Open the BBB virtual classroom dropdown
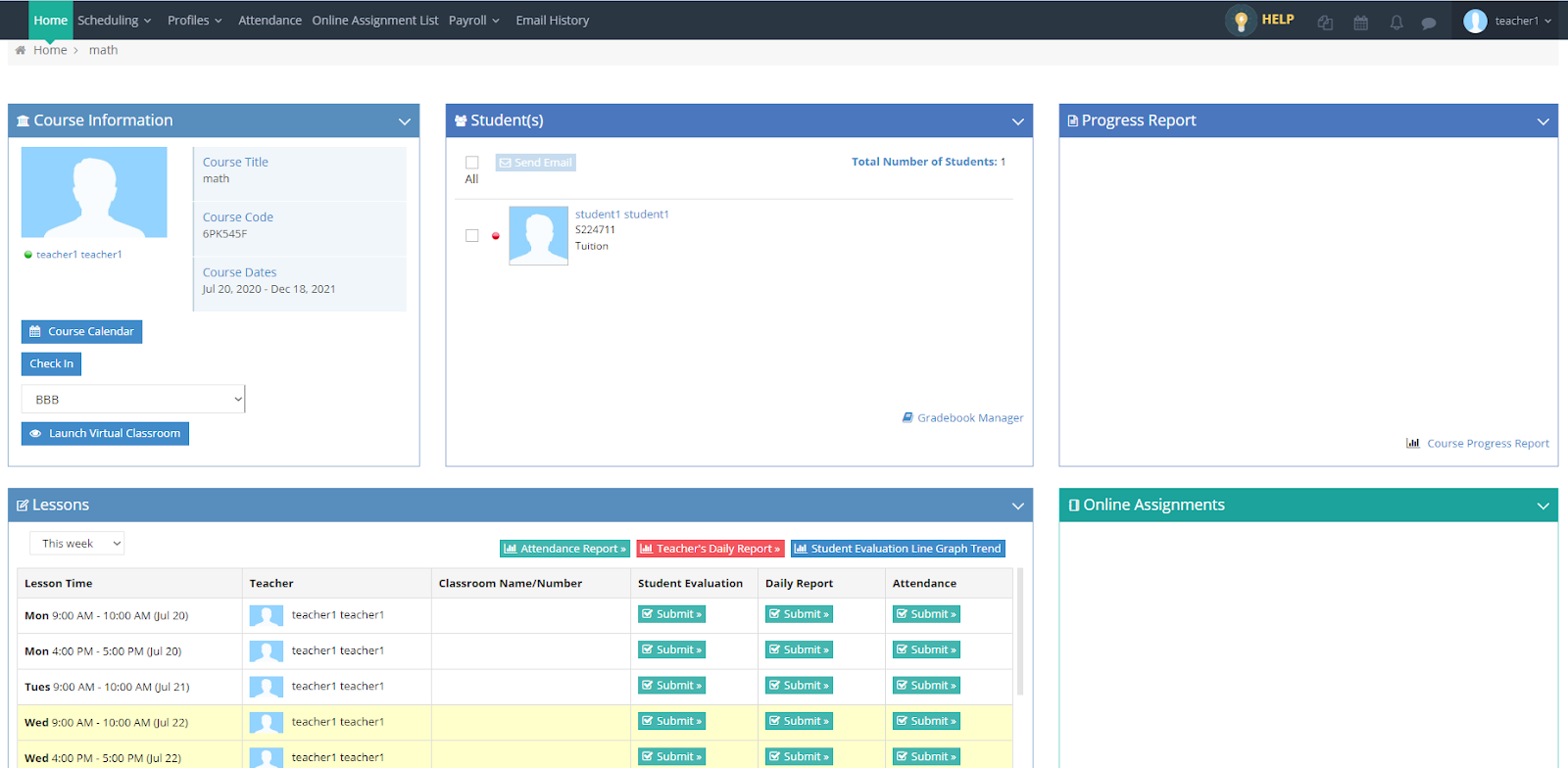The height and width of the screenshot is (768, 1568). pyautogui.click(x=133, y=400)
